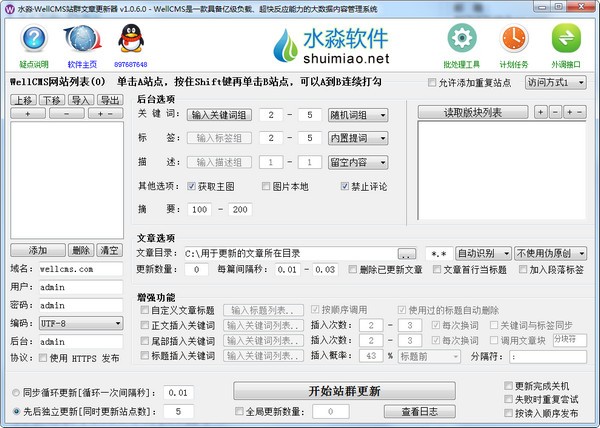Click the 读取版块列表 button
Image resolution: width=600 pixels, height=428 pixels.
475,112
